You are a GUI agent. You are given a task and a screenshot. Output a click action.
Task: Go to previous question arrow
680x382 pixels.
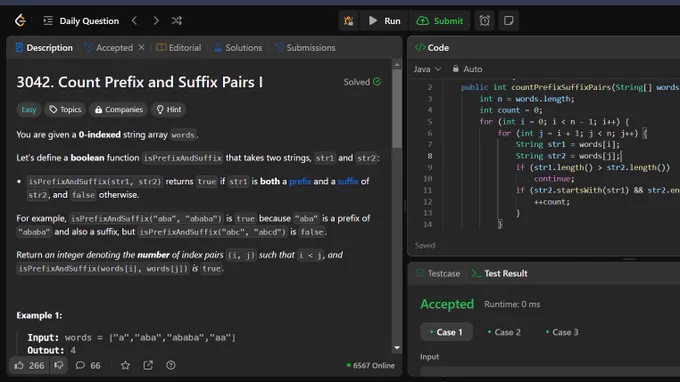pyautogui.click(x=134, y=20)
